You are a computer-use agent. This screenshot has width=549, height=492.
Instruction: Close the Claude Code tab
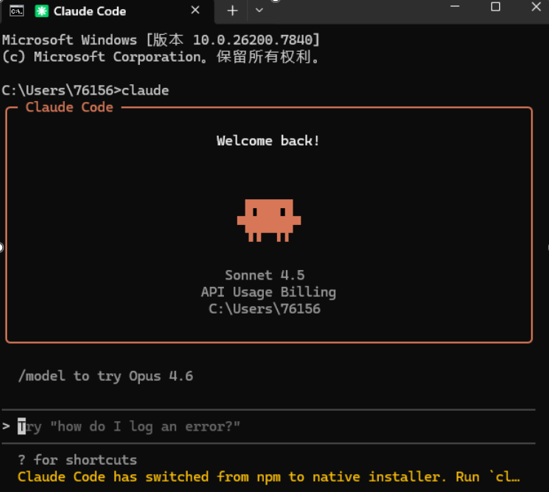(x=195, y=10)
